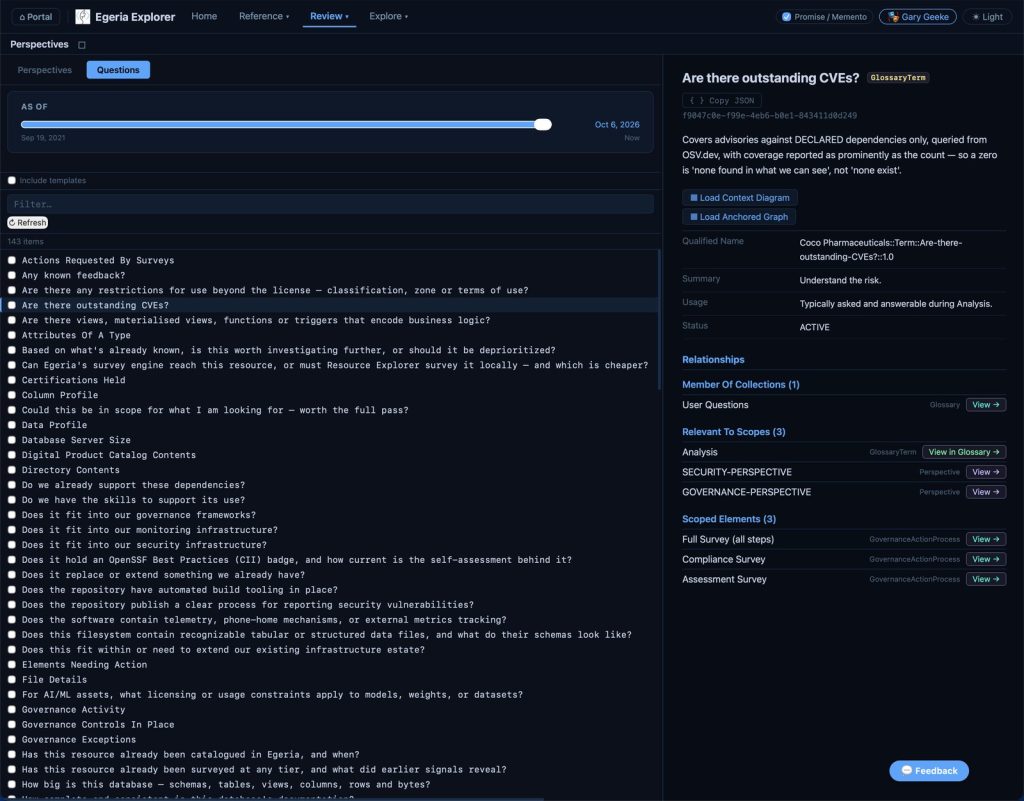
Task: Switch to the Perspectives tab
Action: 44,70
